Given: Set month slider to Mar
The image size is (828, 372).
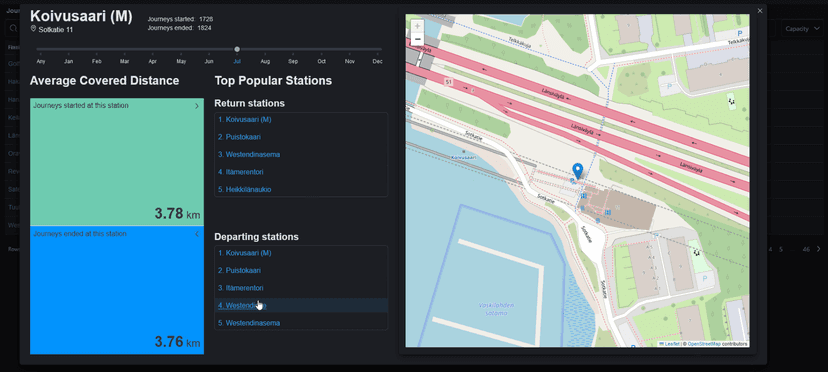Looking at the screenshot, I should 125,61.
